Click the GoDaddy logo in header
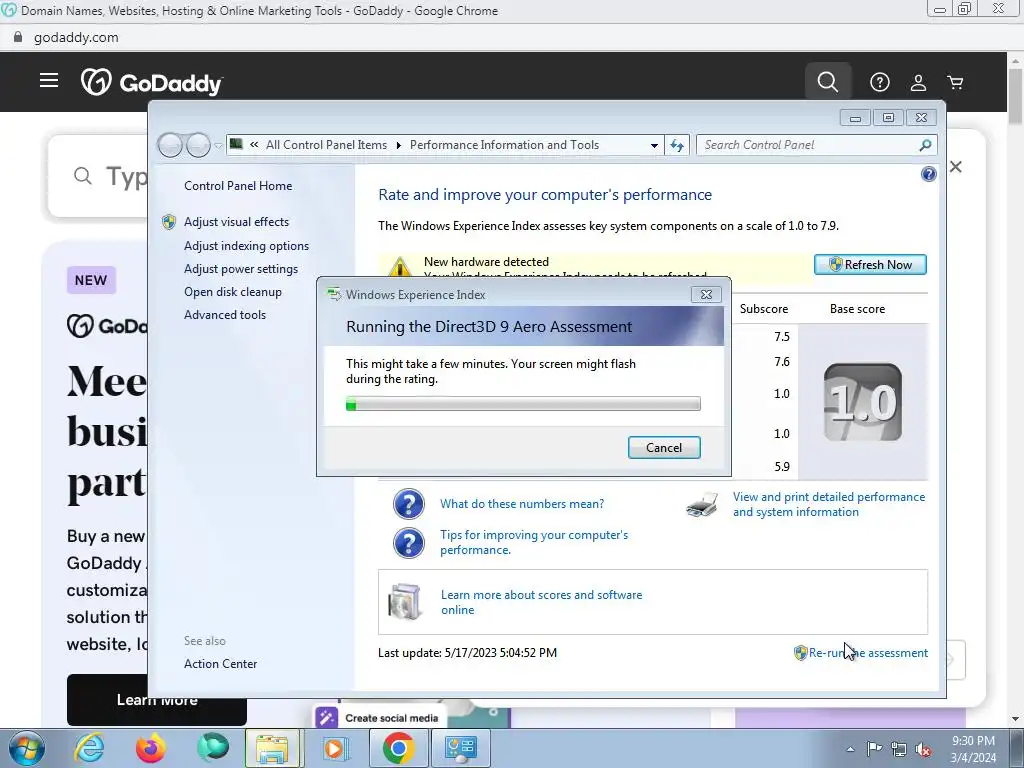Image resolution: width=1024 pixels, height=768 pixels. click(x=152, y=83)
